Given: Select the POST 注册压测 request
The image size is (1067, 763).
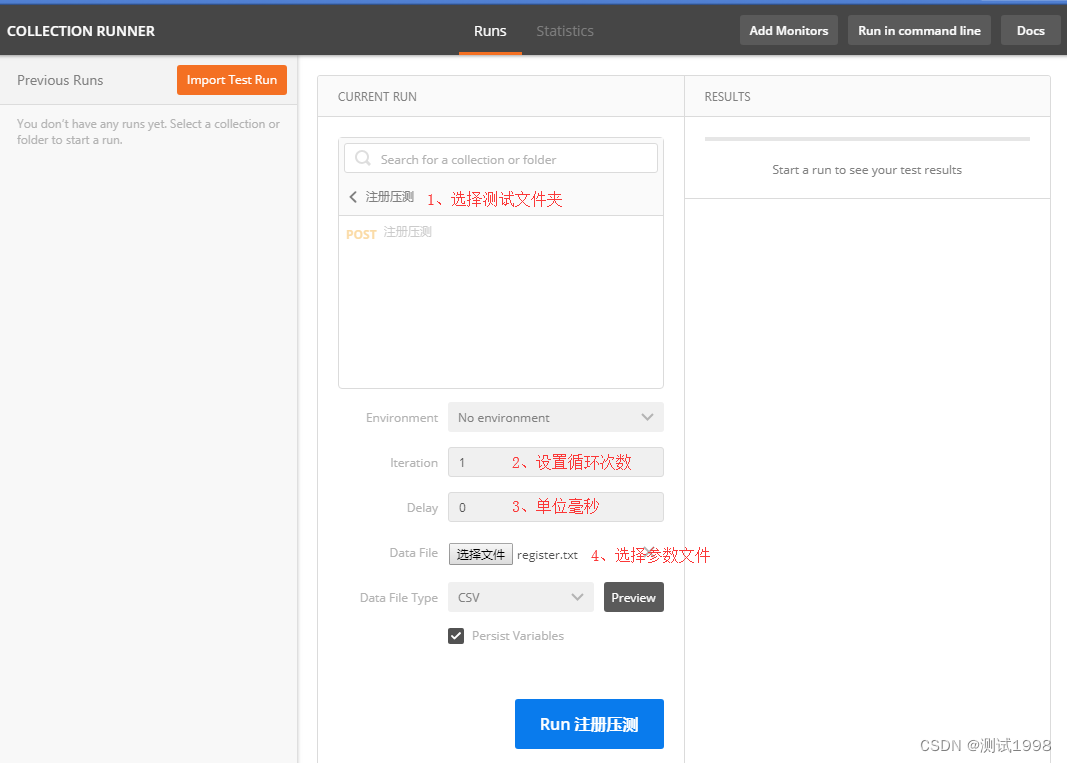Looking at the screenshot, I should pyautogui.click(x=389, y=233).
